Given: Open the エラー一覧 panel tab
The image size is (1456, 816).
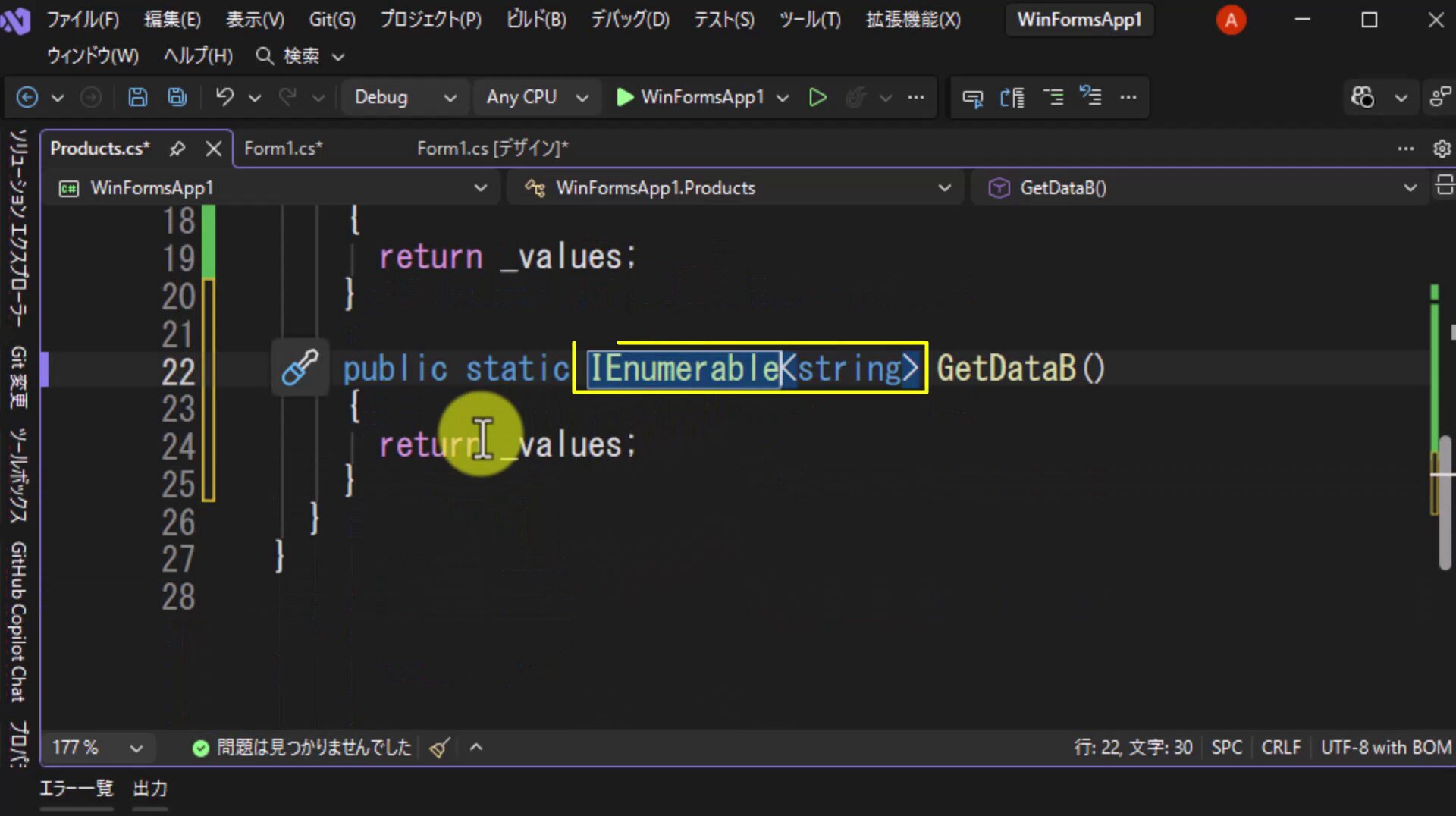Looking at the screenshot, I should (76, 789).
